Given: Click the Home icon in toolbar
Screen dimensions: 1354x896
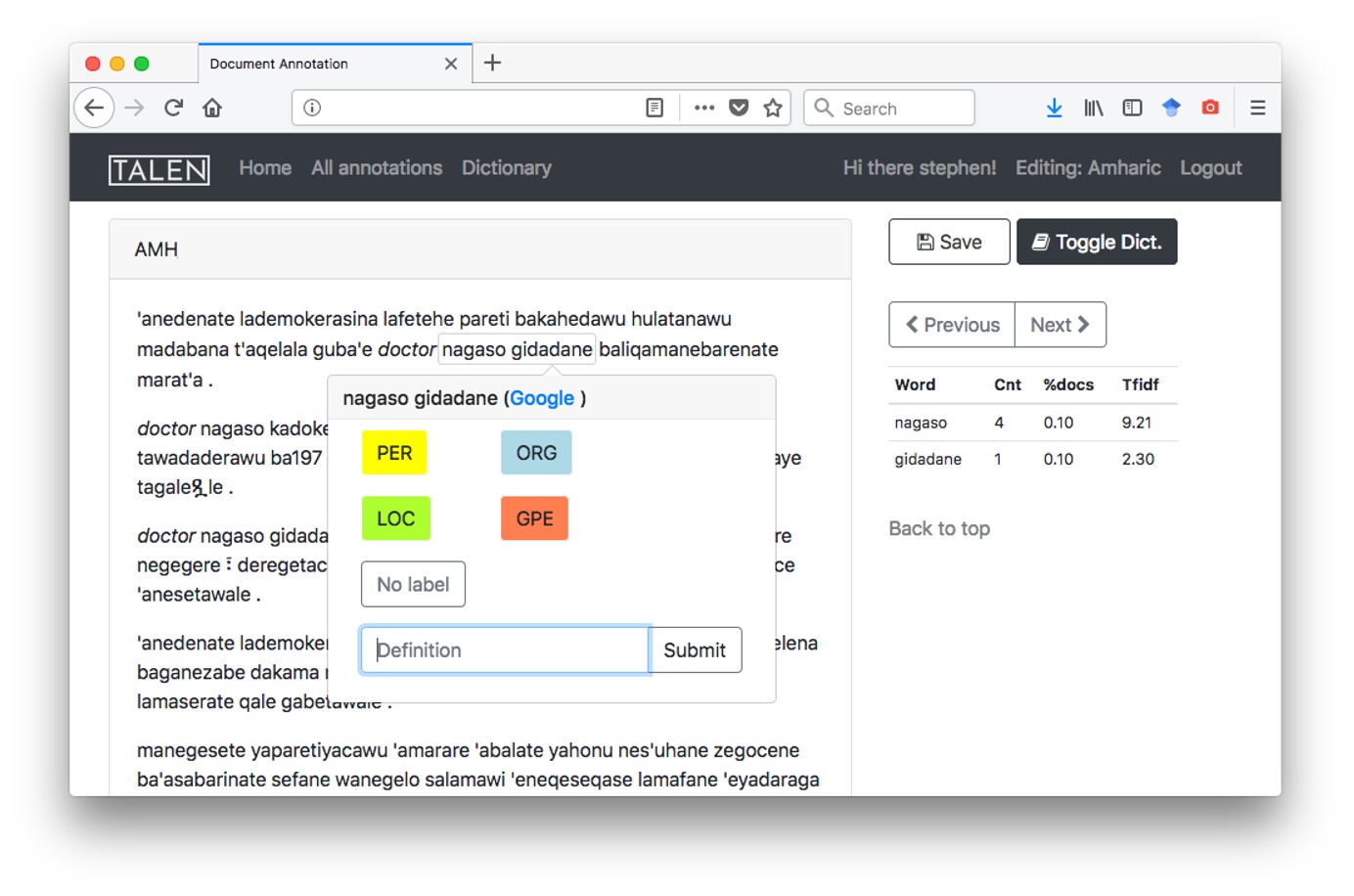Looking at the screenshot, I should [x=212, y=108].
